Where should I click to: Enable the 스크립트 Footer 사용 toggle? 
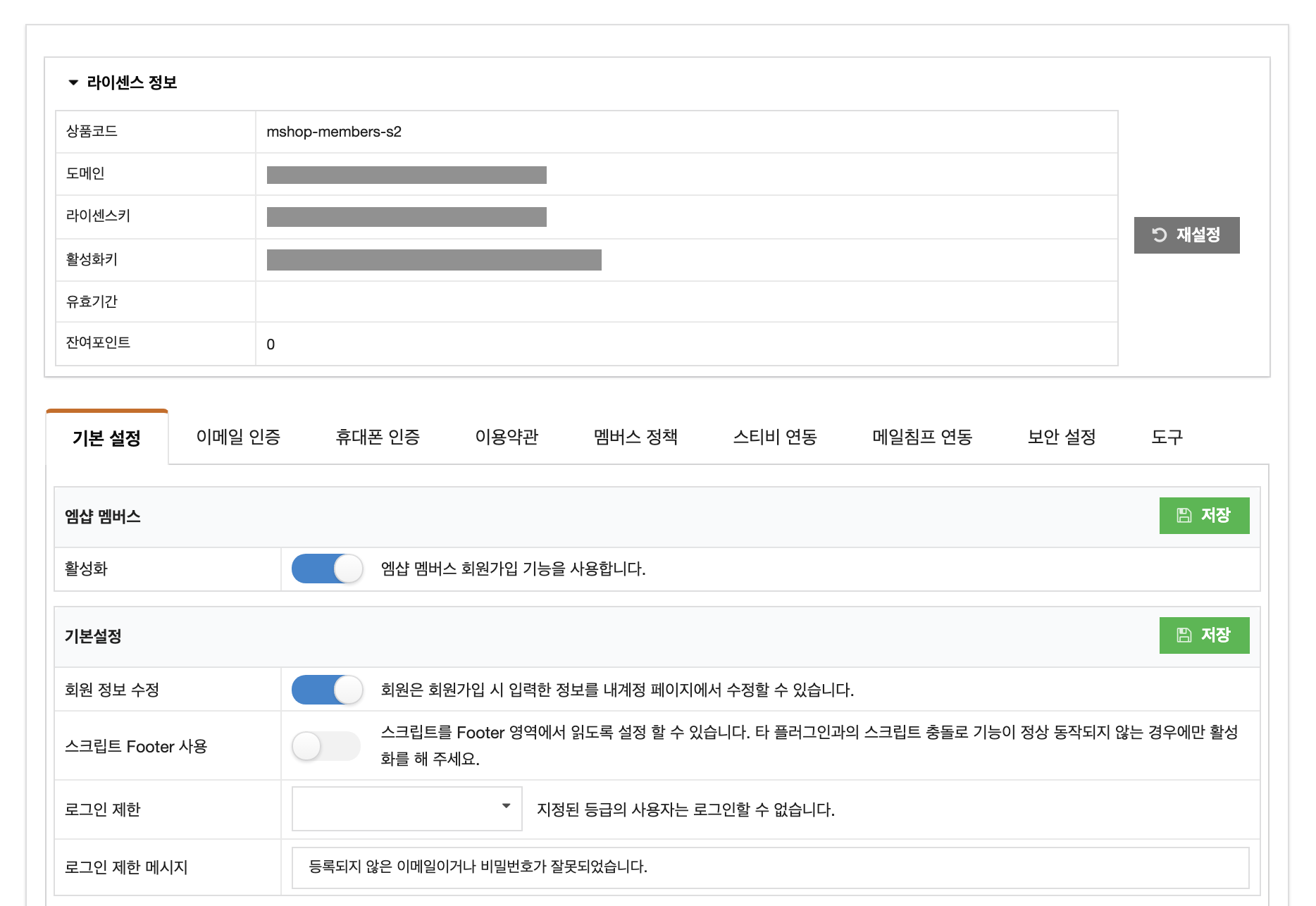(326, 746)
